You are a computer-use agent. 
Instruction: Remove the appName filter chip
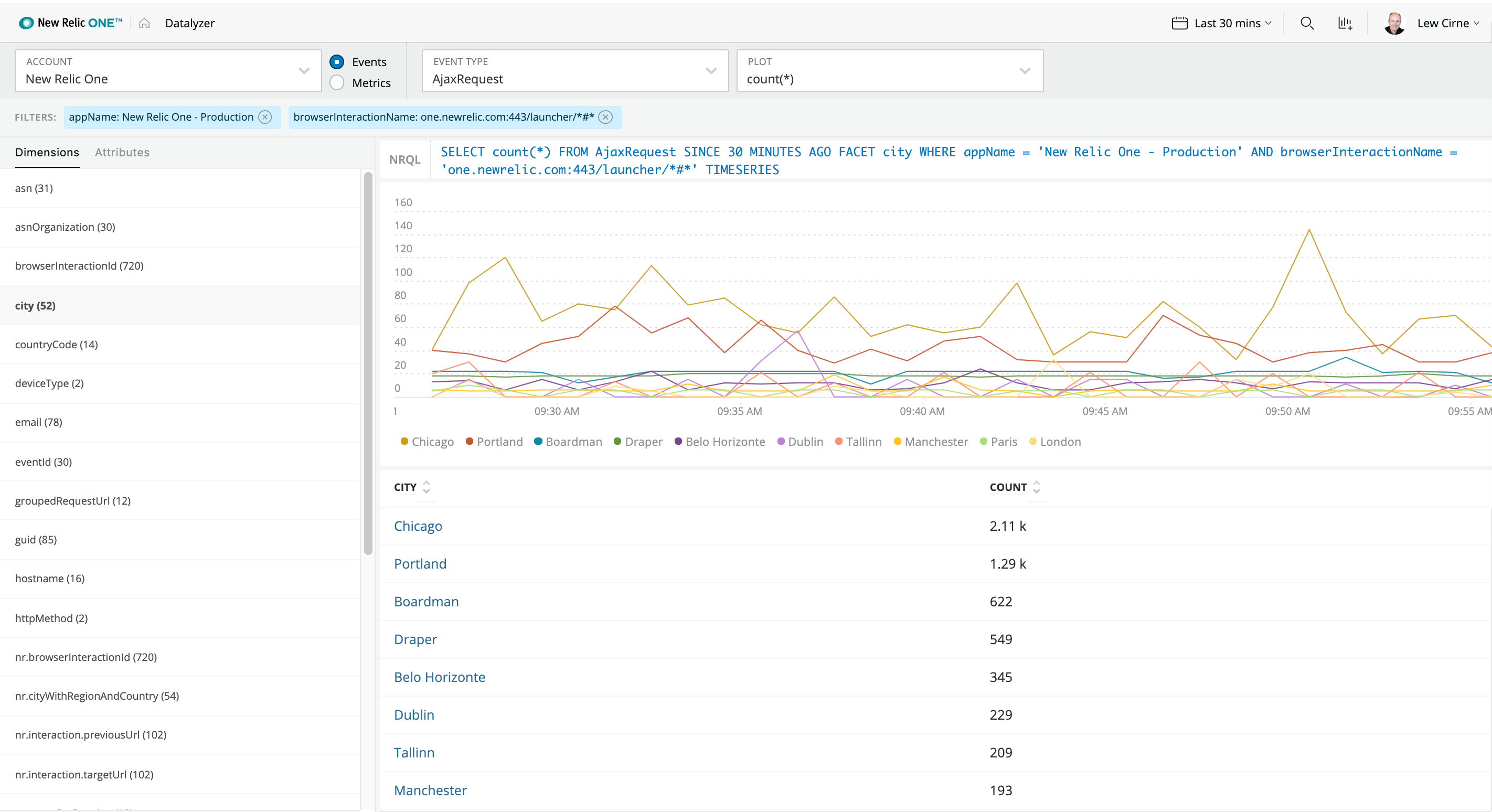pyautogui.click(x=265, y=117)
